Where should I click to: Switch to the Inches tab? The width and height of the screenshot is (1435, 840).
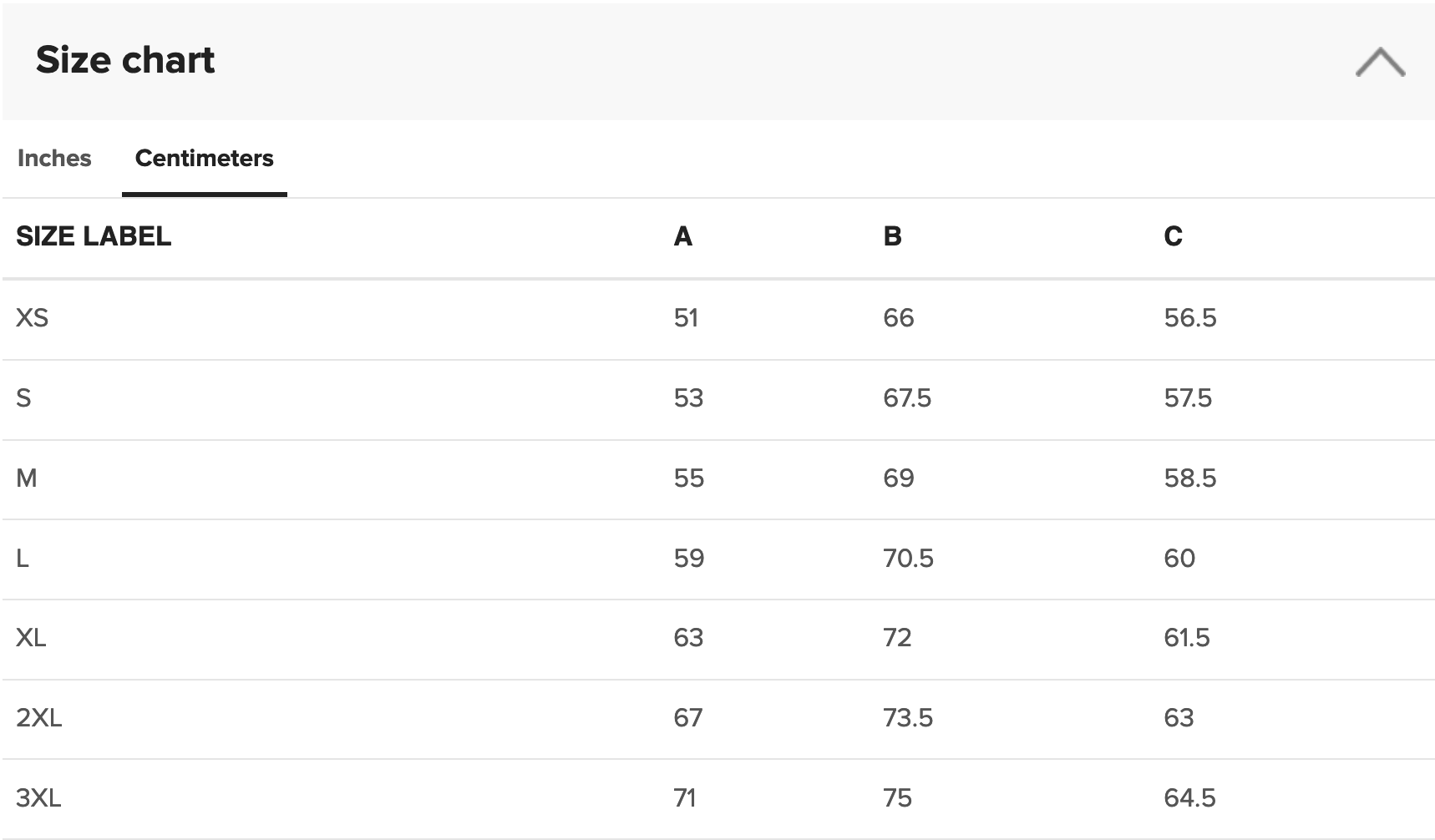coord(54,158)
